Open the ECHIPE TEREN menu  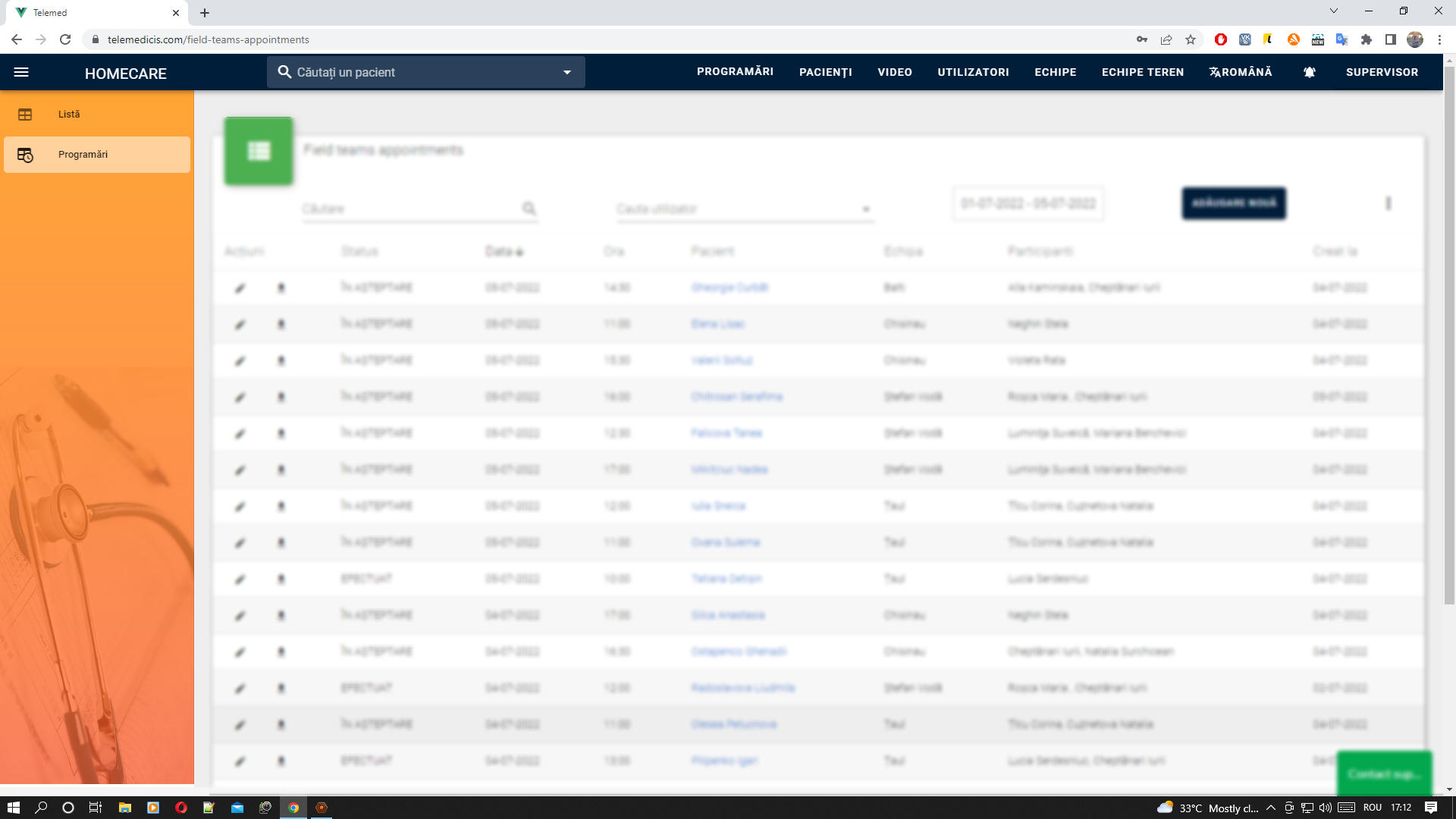coord(1143,72)
